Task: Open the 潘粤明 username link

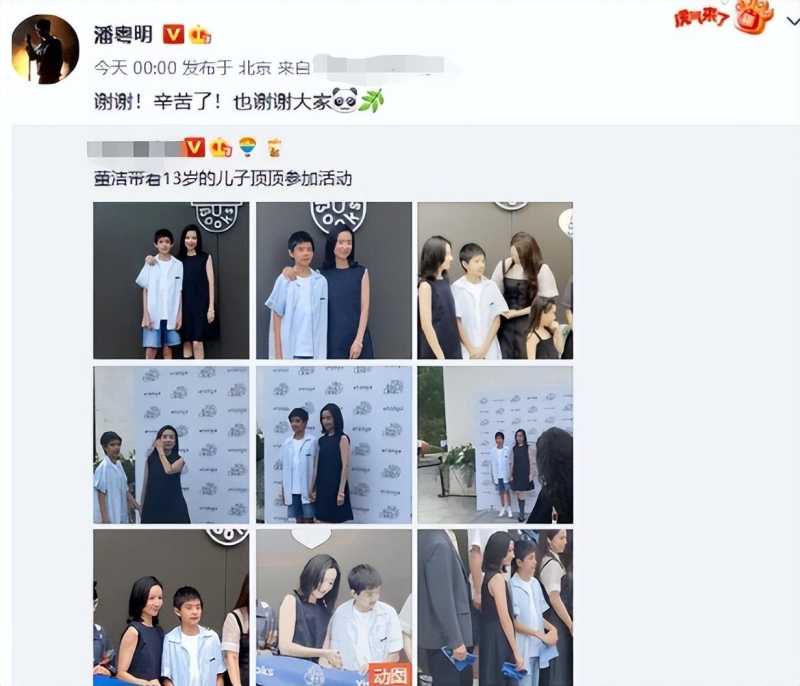Action: (x=123, y=35)
